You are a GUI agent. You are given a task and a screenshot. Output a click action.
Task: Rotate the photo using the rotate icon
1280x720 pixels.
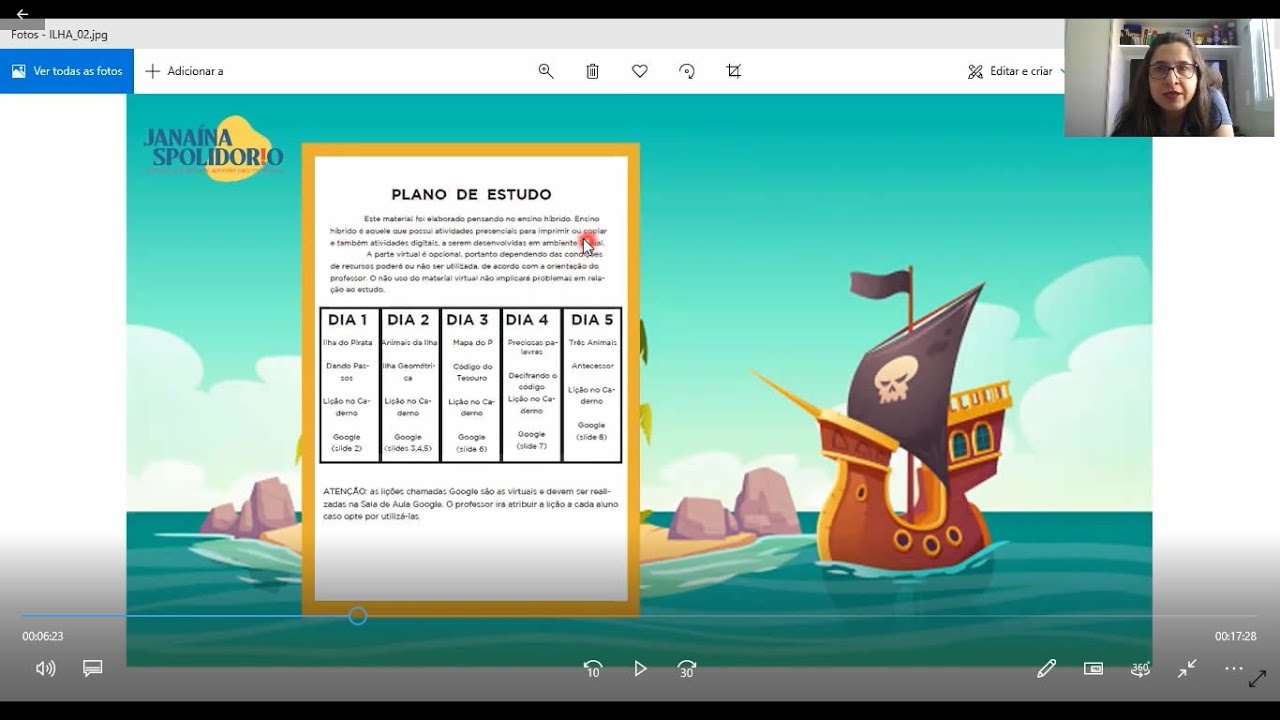click(x=687, y=71)
